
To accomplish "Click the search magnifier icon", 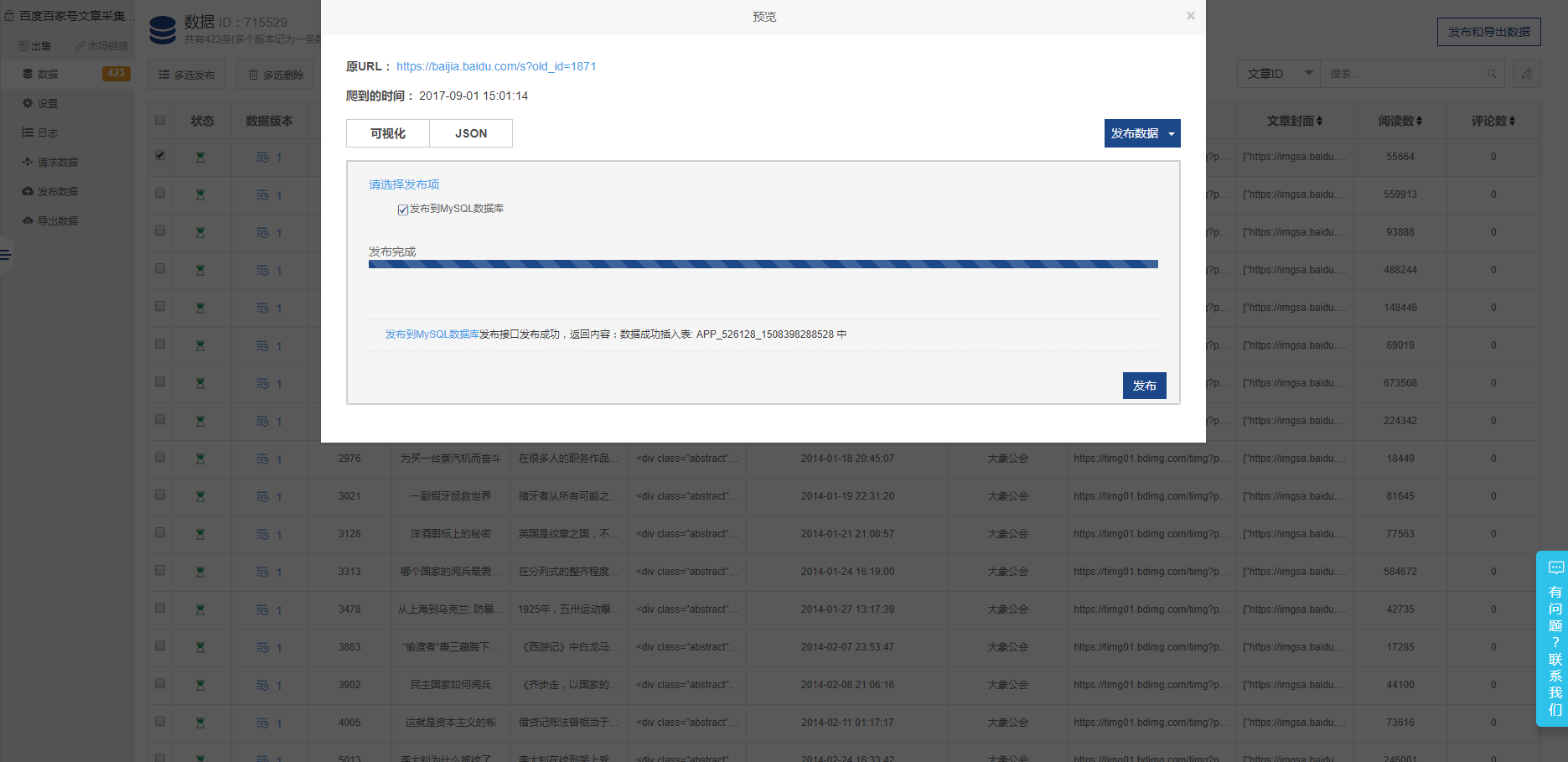I will click(x=1492, y=74).
